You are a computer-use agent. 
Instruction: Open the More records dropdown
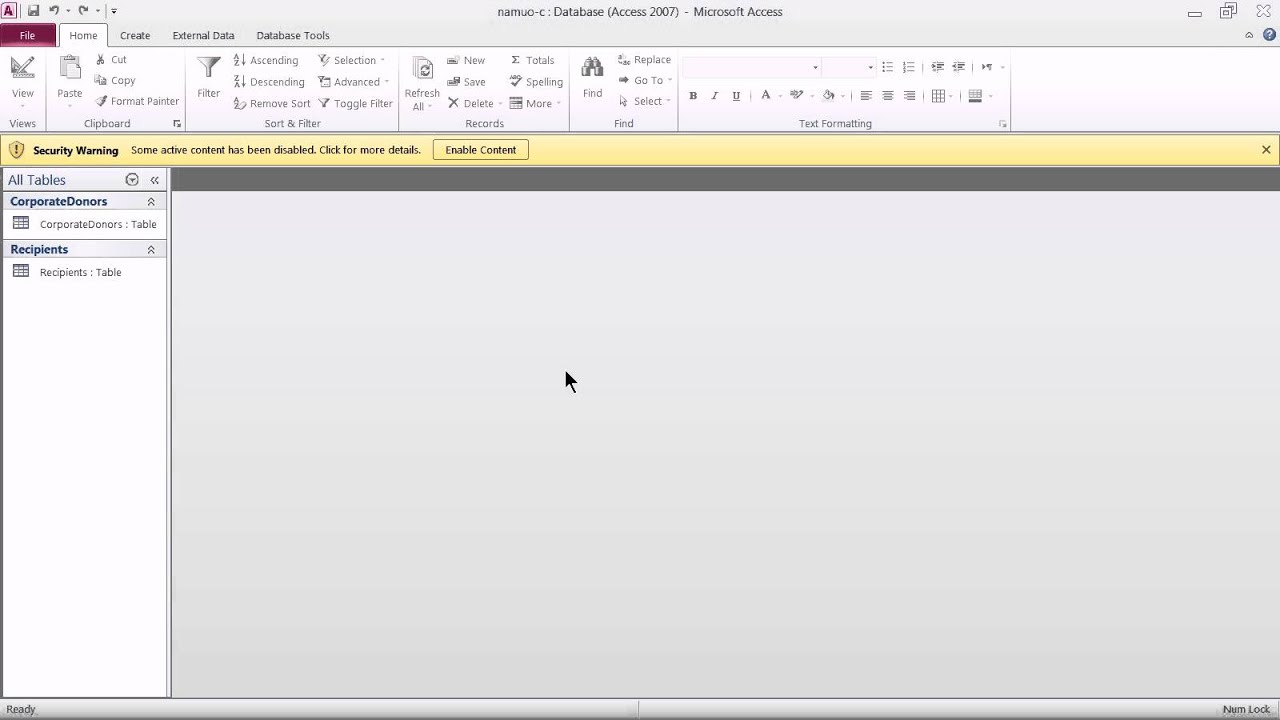pos(535,104)
